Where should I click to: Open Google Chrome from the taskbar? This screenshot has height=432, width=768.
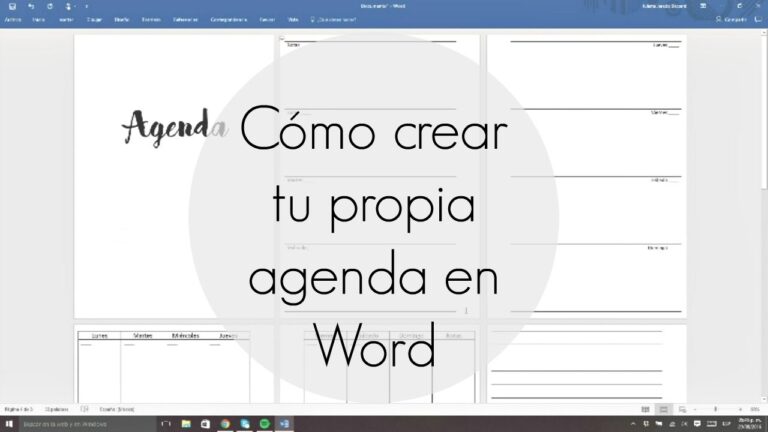(225, 424)
